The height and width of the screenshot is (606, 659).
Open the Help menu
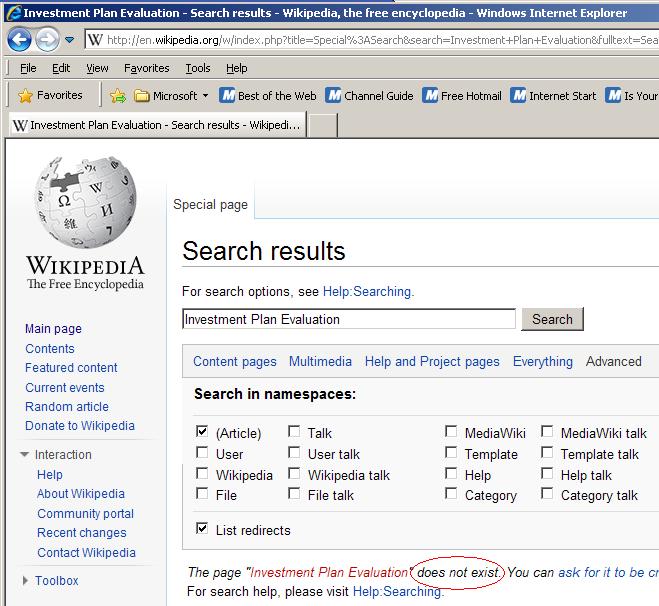coord(237,68)
